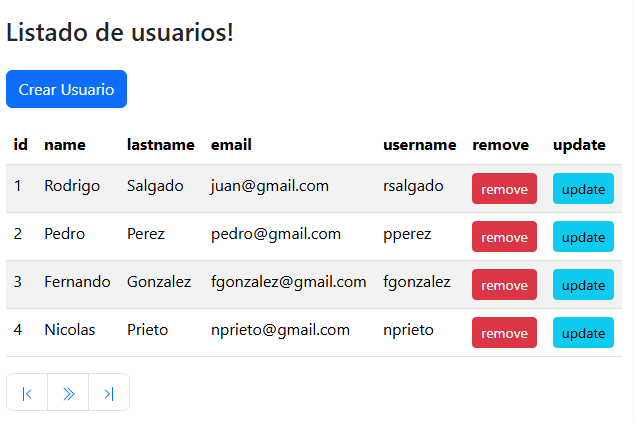This screenshot has width=637, height=427.
Task: Click the Crear Usuario button
Action: click(x=66, y=89)
